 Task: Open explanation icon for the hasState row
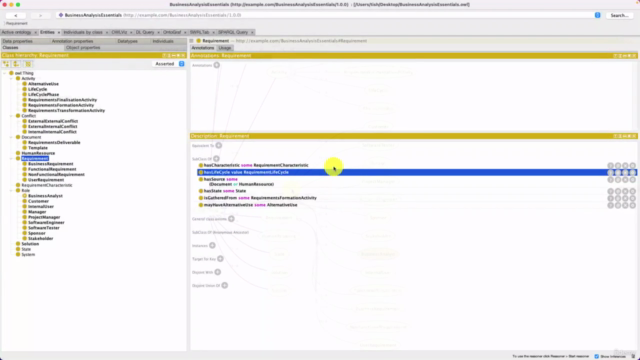click(611, 191)
